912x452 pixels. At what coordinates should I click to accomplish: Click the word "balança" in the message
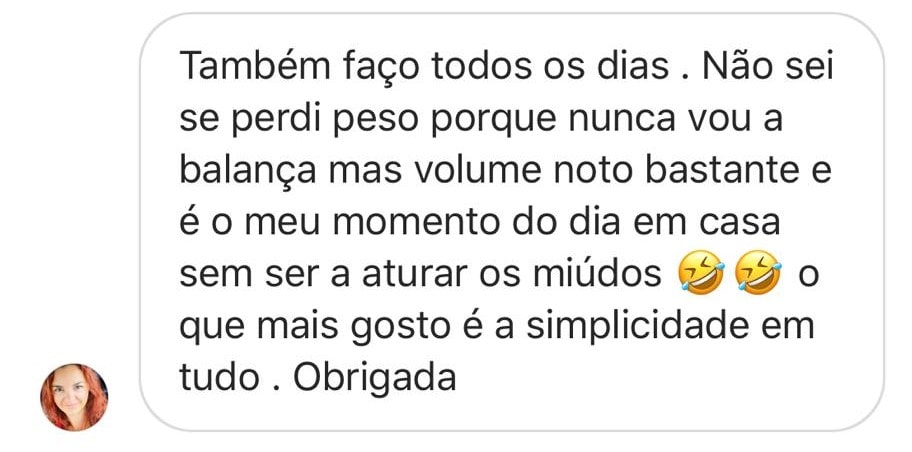(x=248, y=171)
